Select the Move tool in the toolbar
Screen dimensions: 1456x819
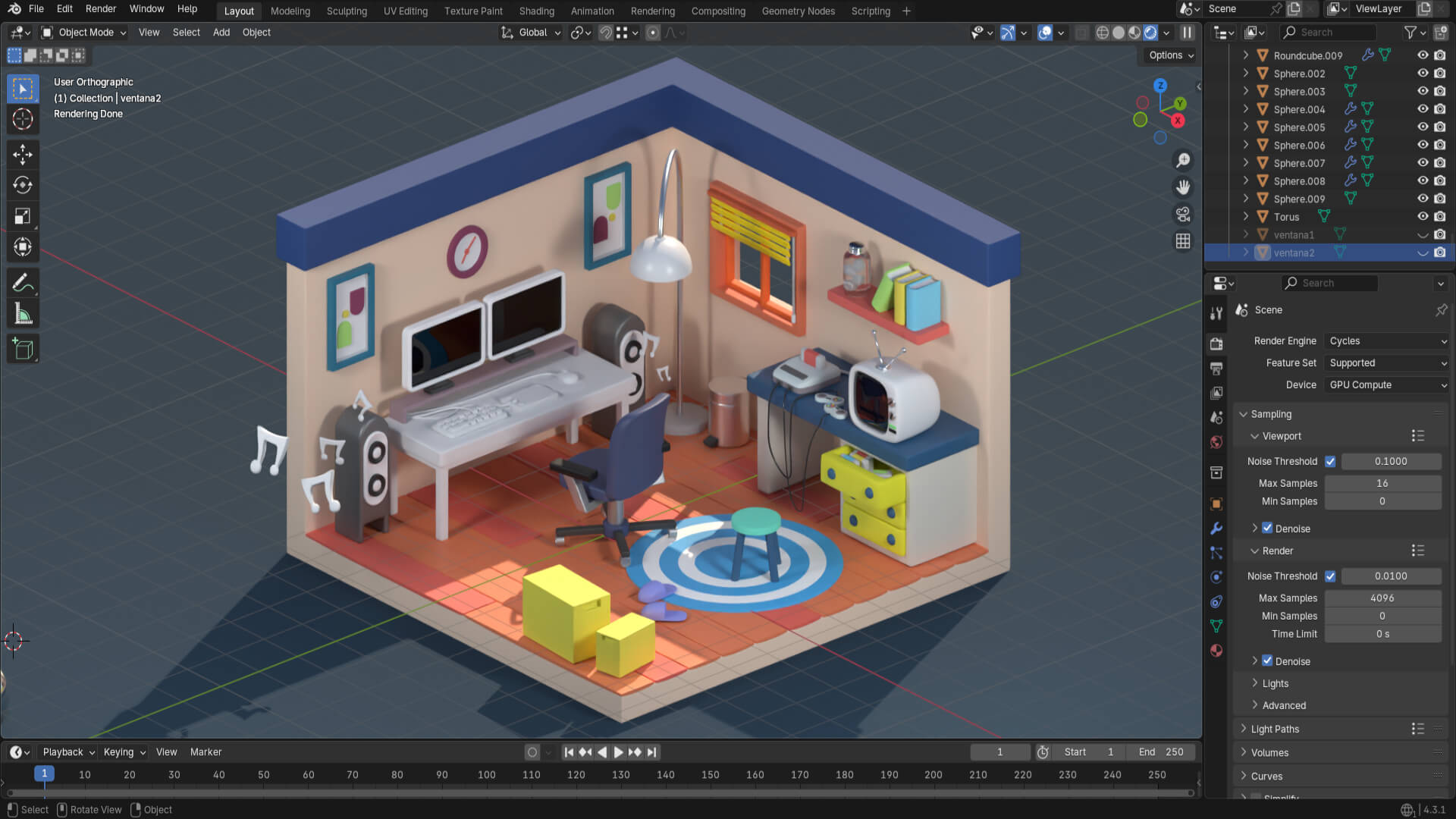point(23,155)
